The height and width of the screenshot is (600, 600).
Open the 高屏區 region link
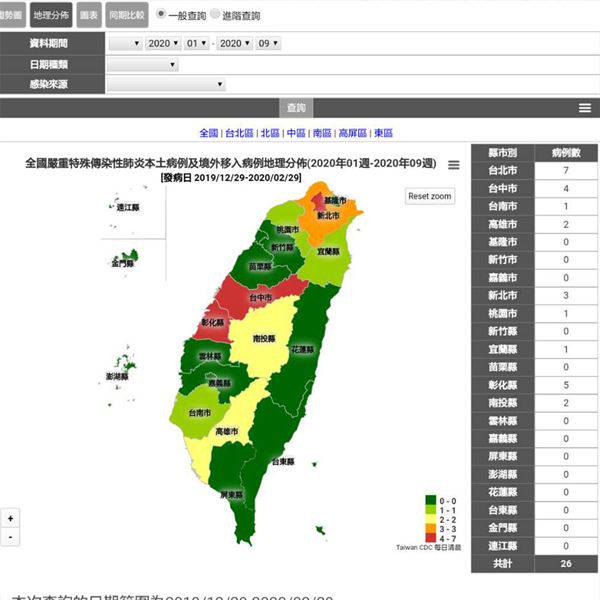coord(352,133)
